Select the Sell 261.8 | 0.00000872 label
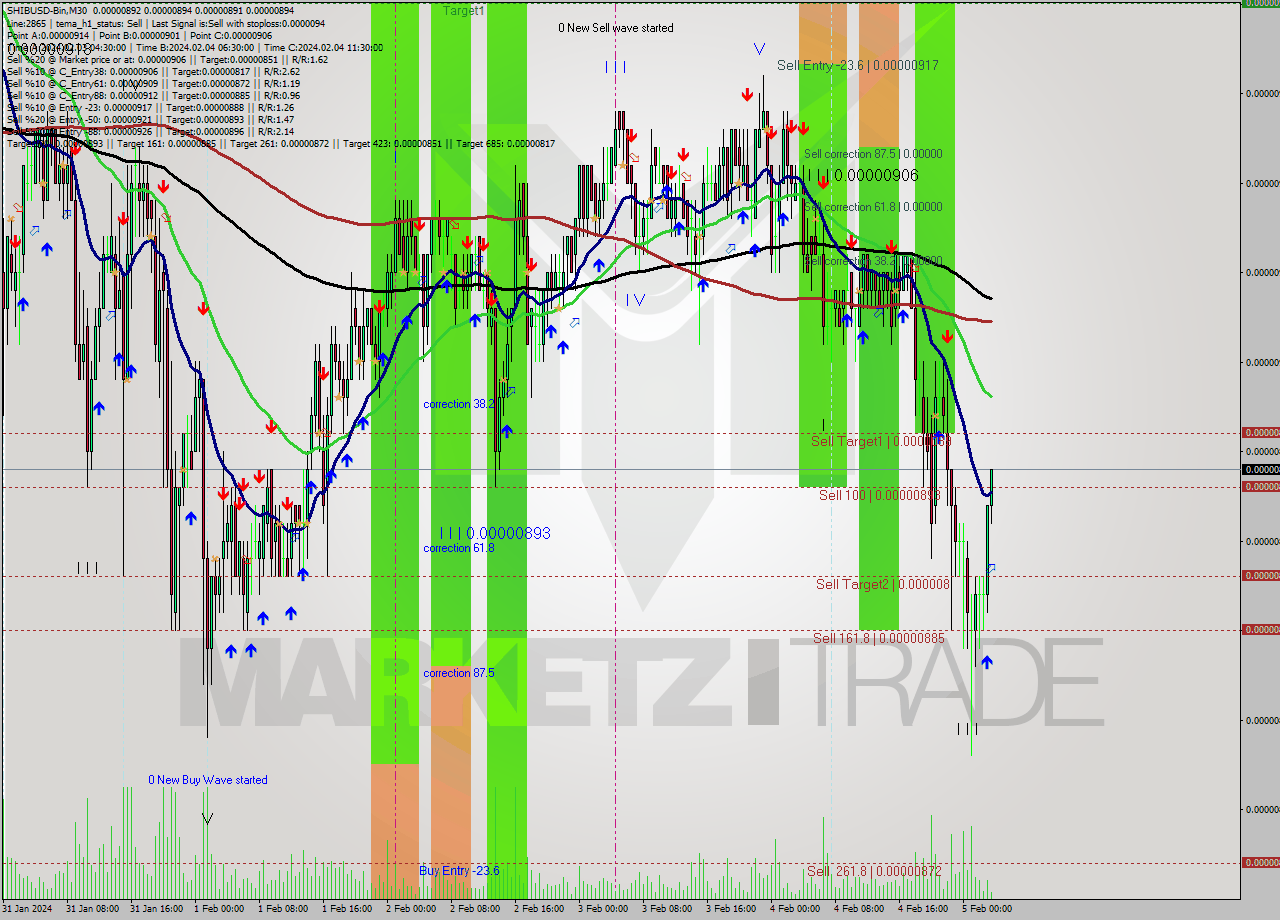 click(x=874, y=871)
